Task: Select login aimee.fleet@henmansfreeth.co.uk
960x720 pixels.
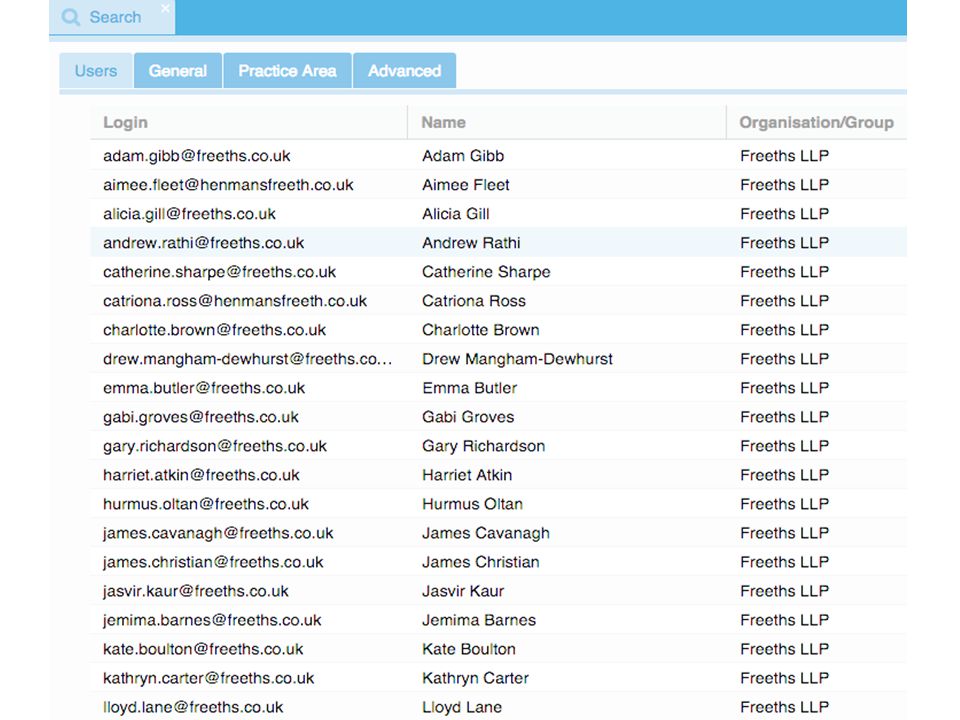Action: click(228, 185)
